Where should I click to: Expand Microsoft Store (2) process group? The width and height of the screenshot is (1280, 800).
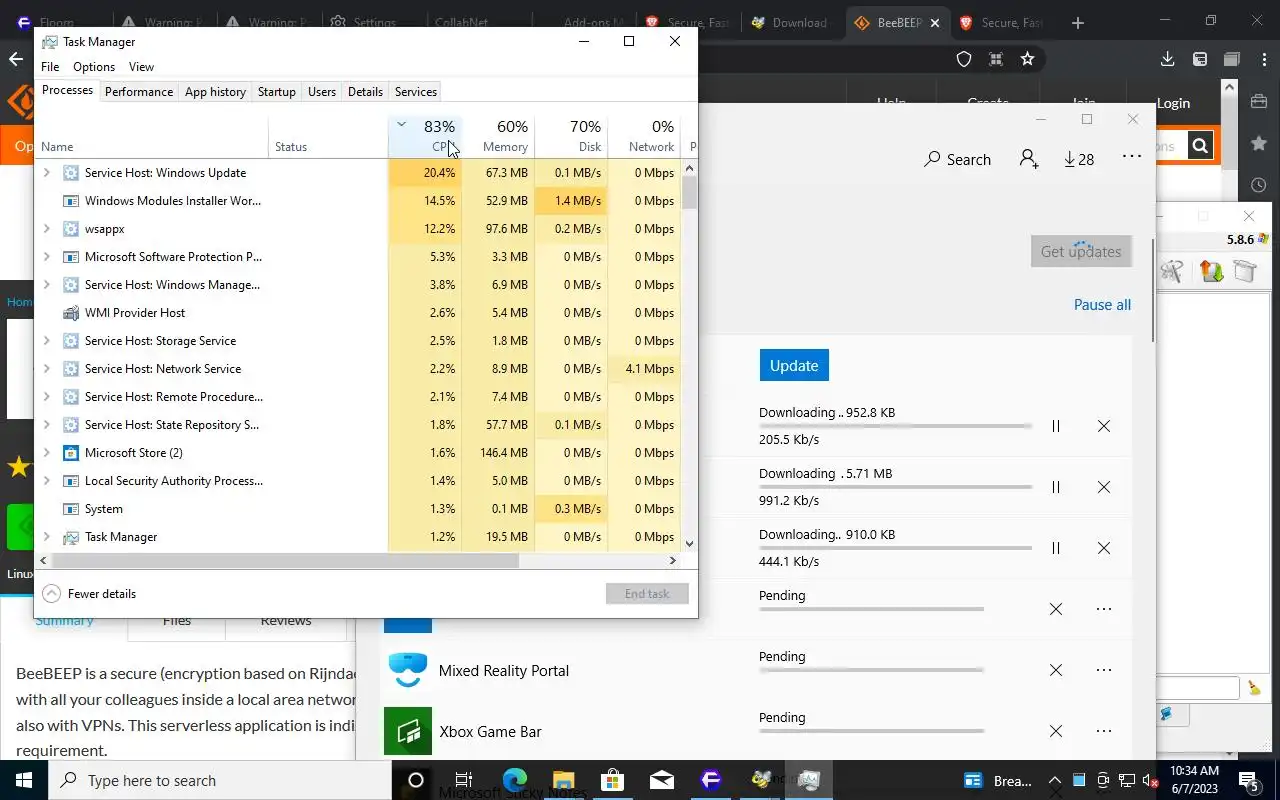point(46,453)
